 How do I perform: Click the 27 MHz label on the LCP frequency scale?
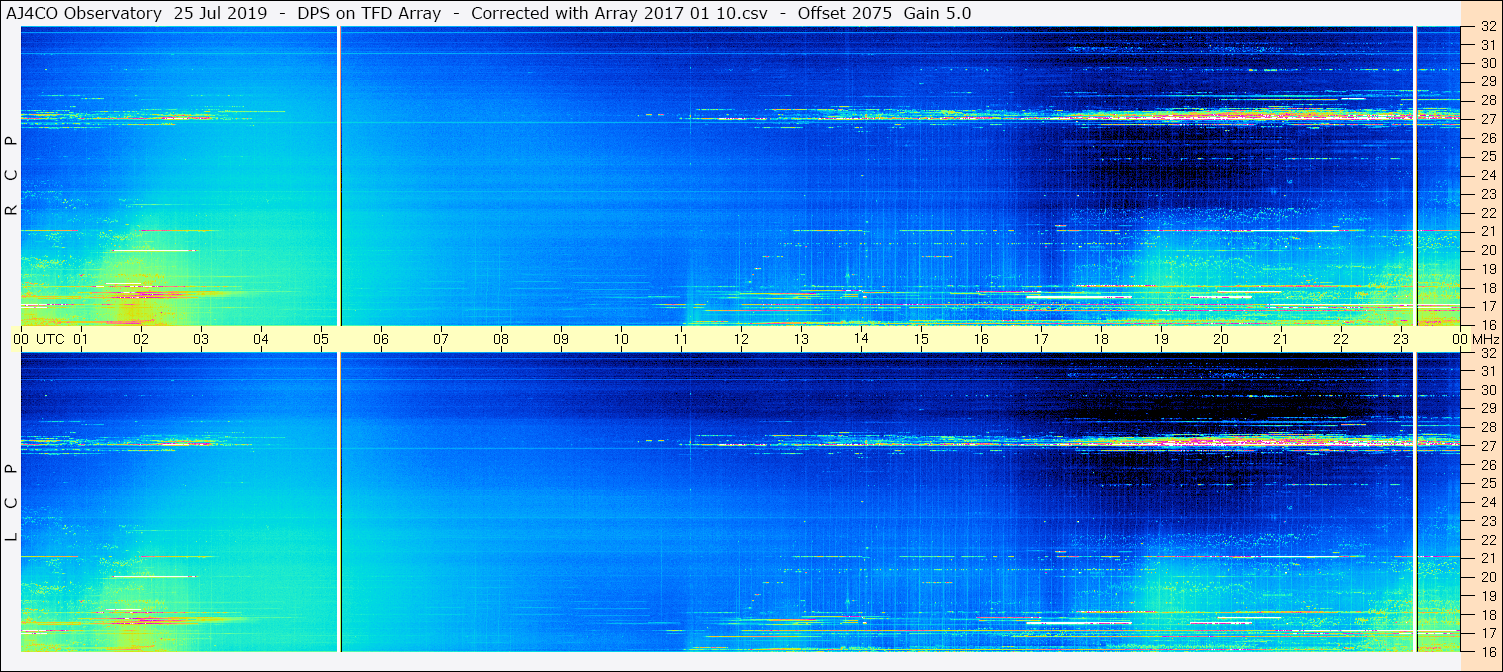pos(1488,446)
